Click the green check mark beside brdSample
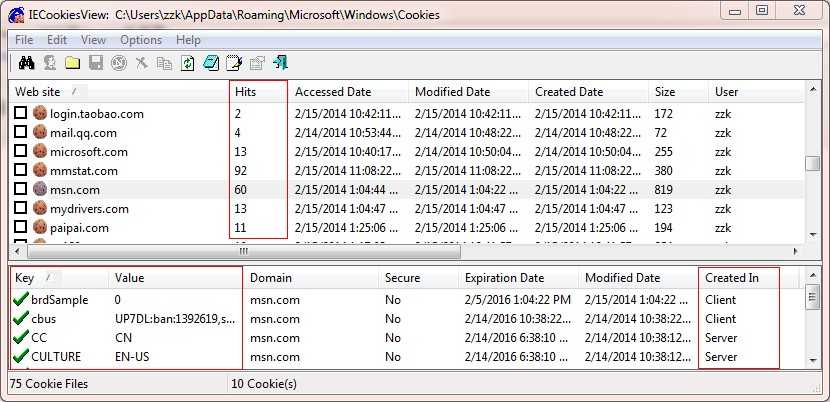This screenshot has height=402, width=830. click(20, 299)
